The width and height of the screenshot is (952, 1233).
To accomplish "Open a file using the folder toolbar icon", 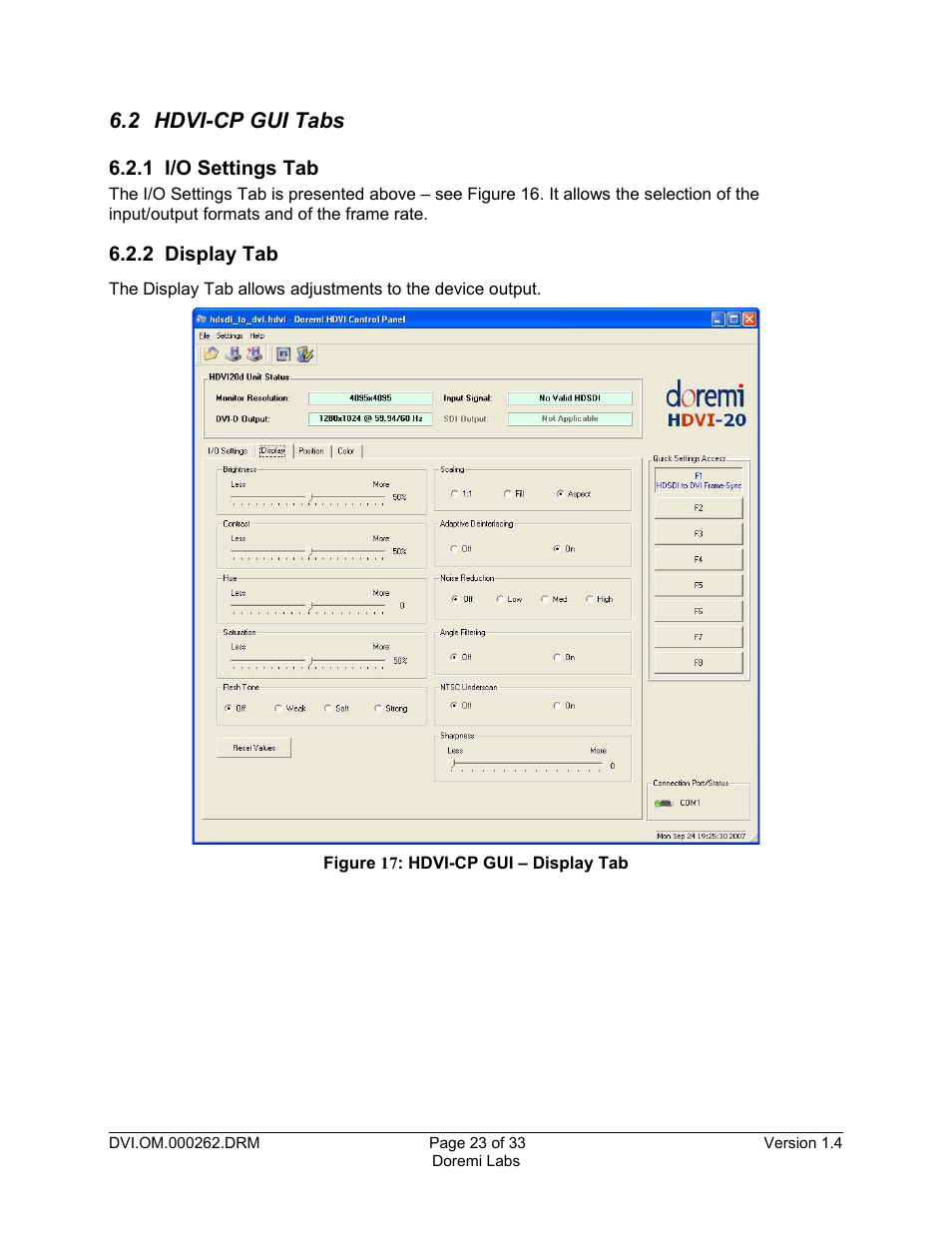I will (x=211, y=354).
